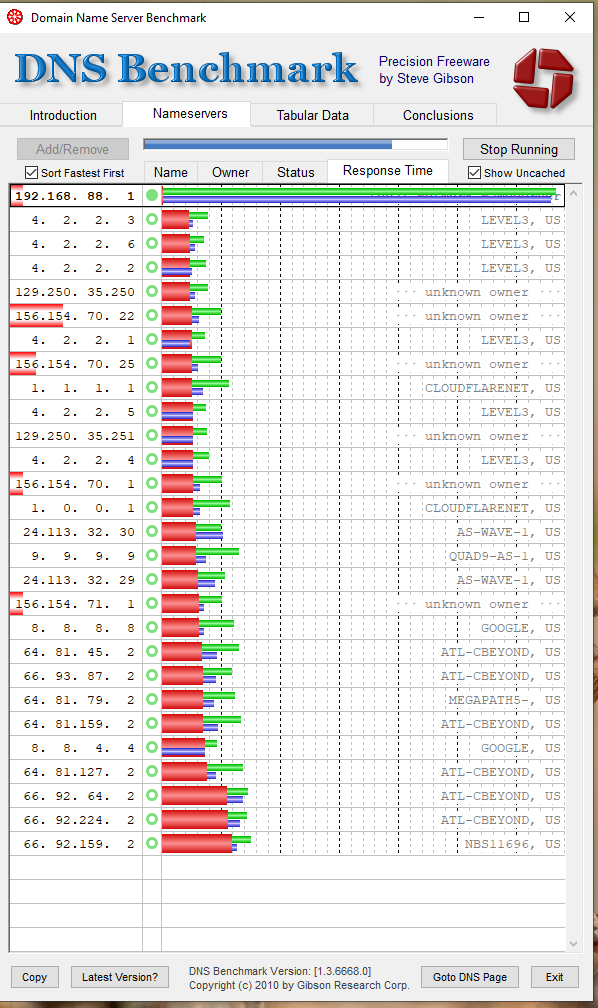Image resolution: width=598 pixels, height=1008 pixels.
Task: Click status circle for 66.93.87.2
Action: [x=152, y=676]
